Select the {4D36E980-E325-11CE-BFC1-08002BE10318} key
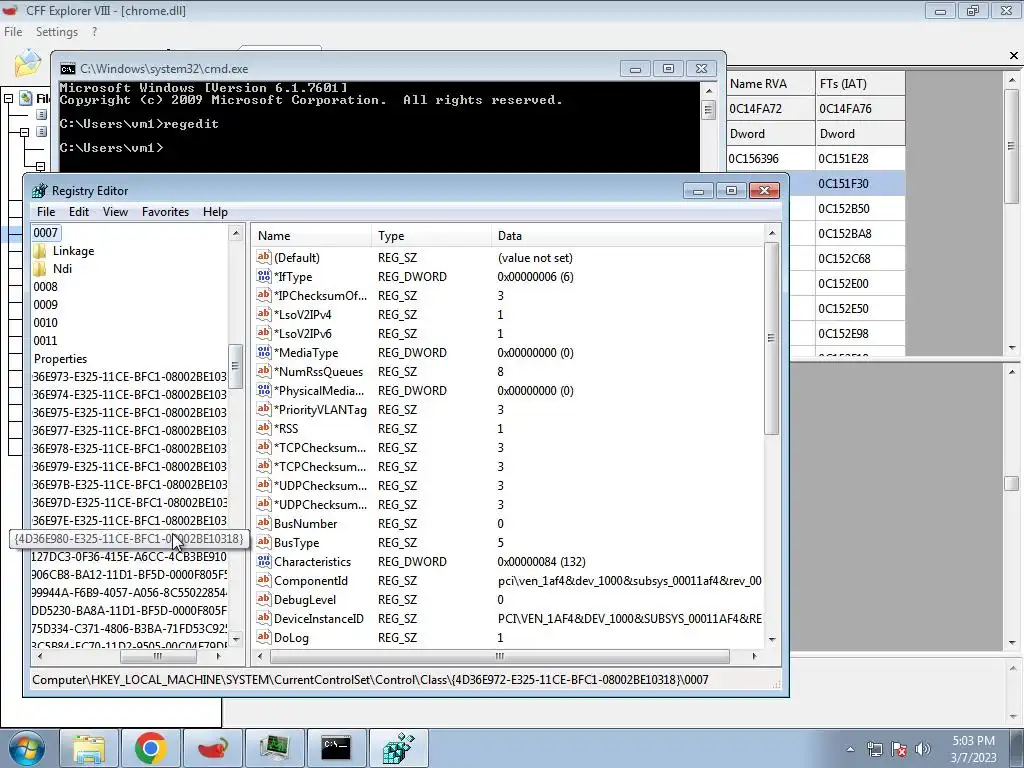Viewport: 1024px width, 768px height. (x=129, y=539)
